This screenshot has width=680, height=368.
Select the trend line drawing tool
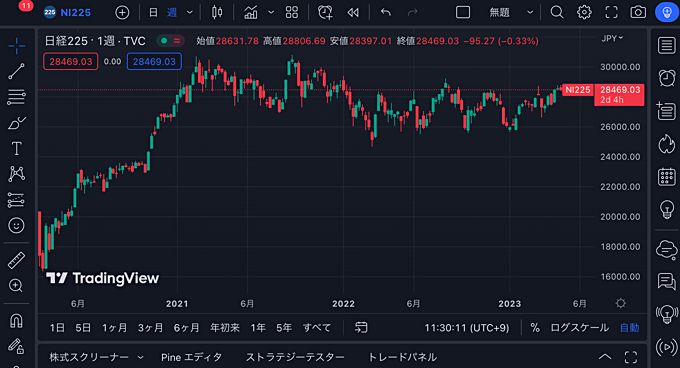[x=16, y=72]
